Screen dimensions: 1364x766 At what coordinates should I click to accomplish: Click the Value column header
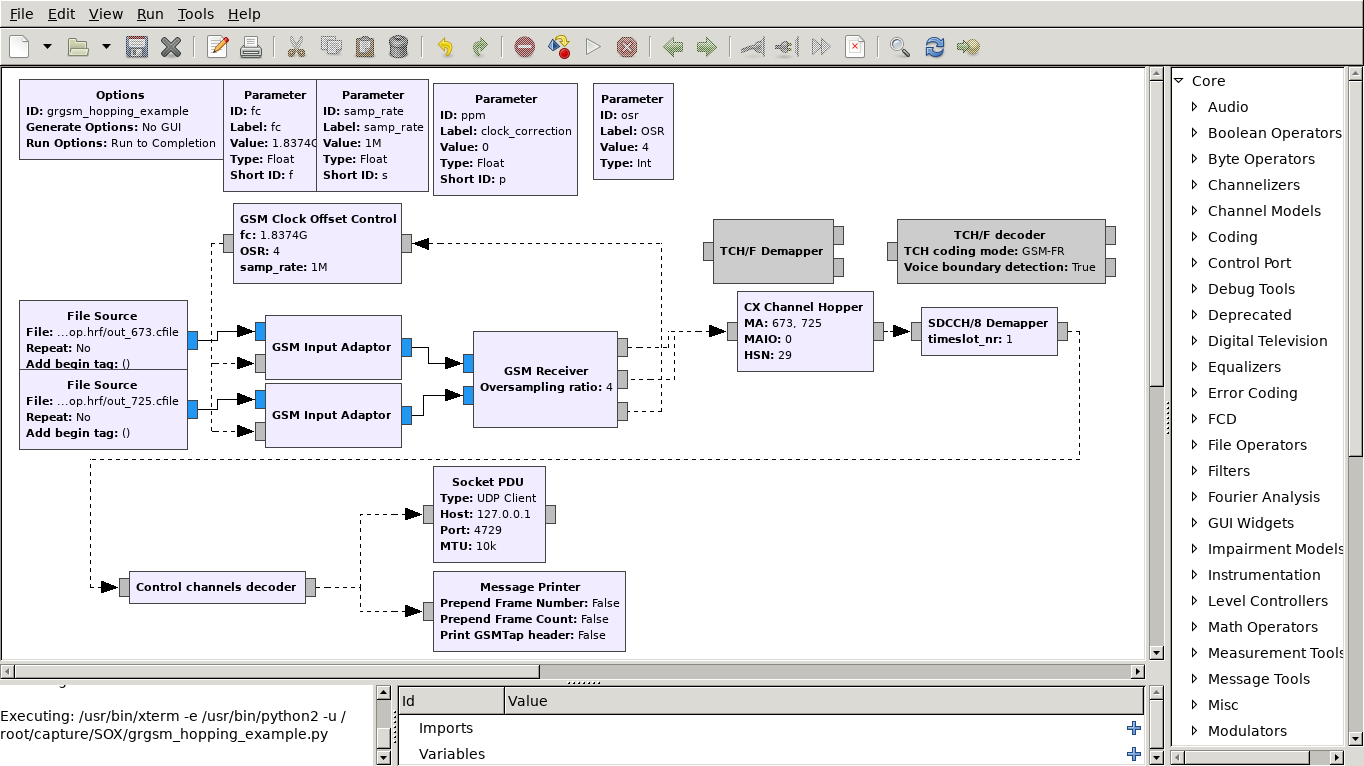click(824, 700)
